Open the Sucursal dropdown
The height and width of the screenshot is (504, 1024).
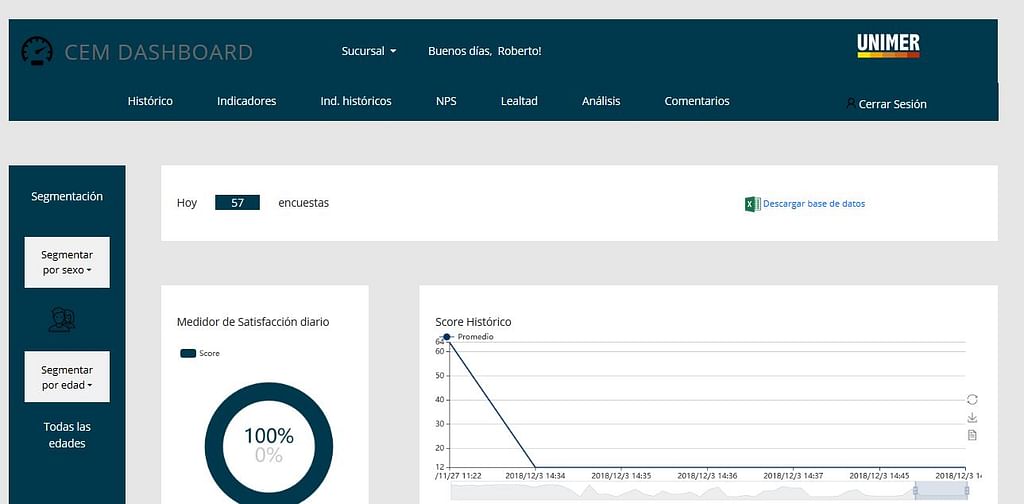[x=368, y=51]
